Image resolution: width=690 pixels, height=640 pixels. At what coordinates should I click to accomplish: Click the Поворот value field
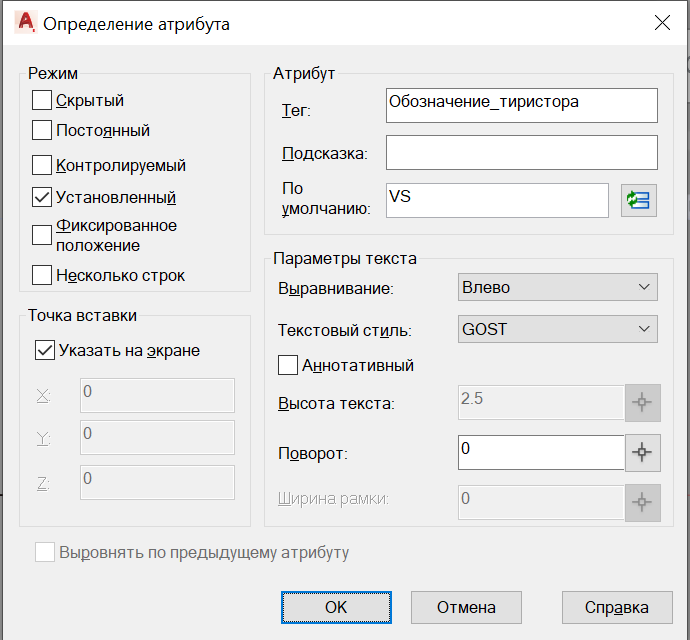[541, 452]
